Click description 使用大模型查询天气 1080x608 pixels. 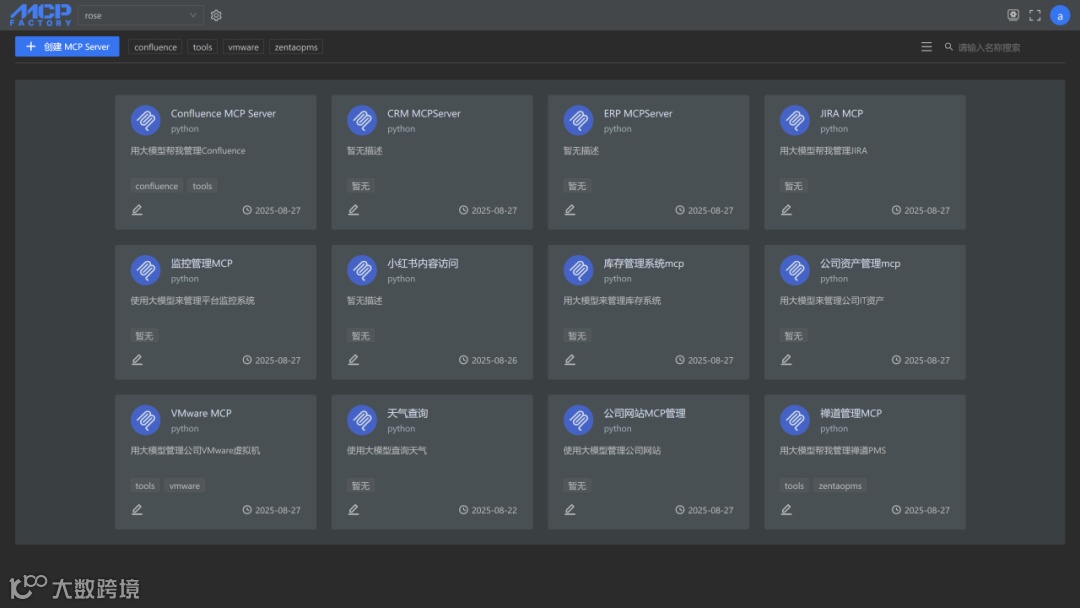click(386, 451)
